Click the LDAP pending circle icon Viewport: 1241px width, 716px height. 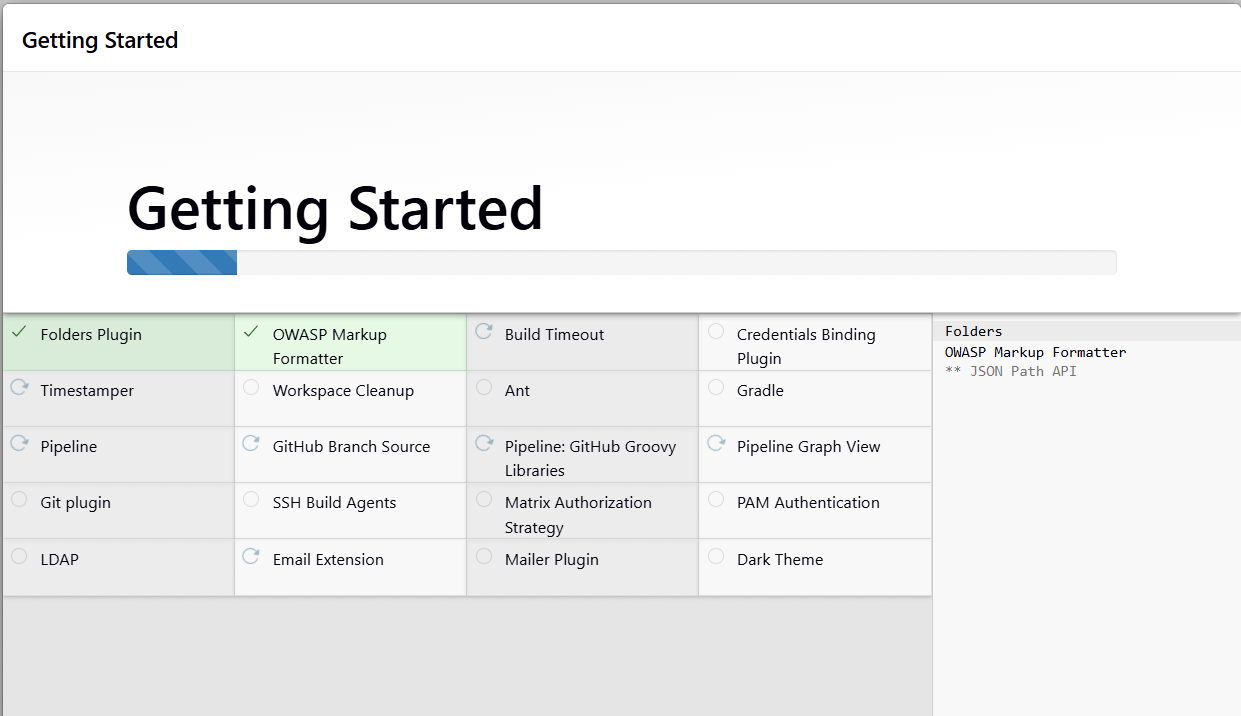click(x=18, y=556)
